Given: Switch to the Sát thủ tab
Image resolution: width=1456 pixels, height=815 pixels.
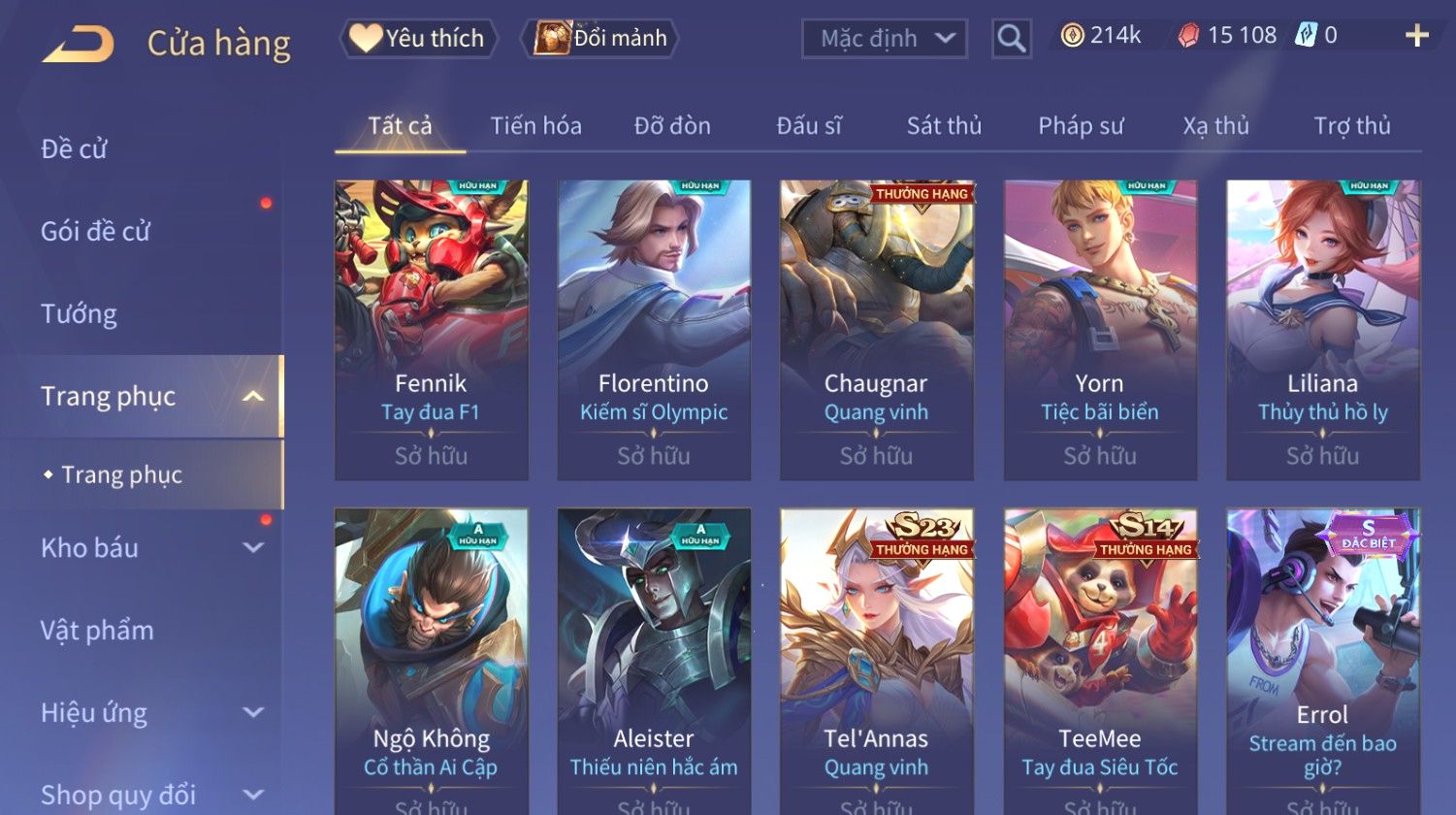Looking at the screenshot, I should 944,126.
